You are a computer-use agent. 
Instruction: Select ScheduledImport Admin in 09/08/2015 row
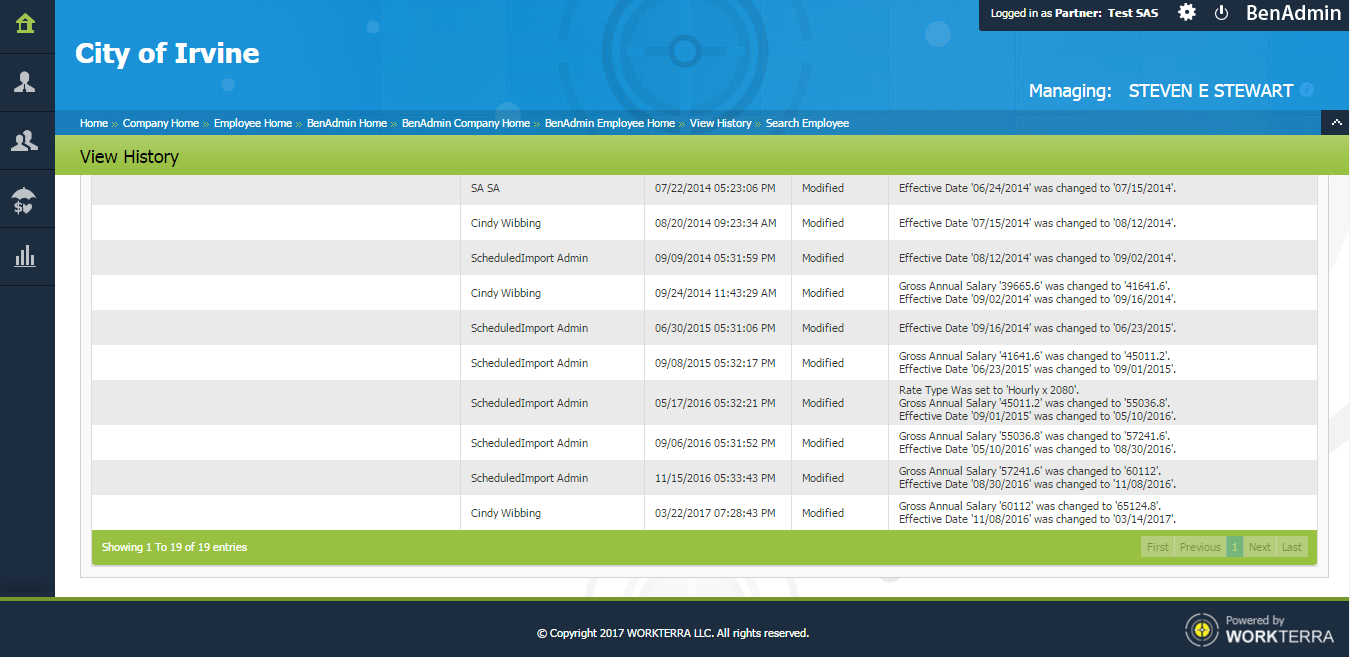coord(529,363)
